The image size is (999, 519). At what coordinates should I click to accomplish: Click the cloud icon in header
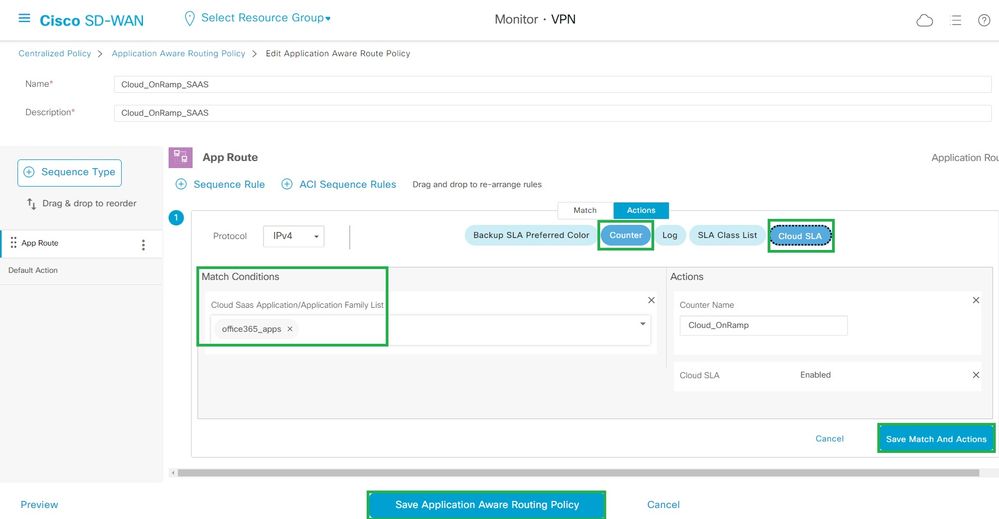[x=924, y=20]
